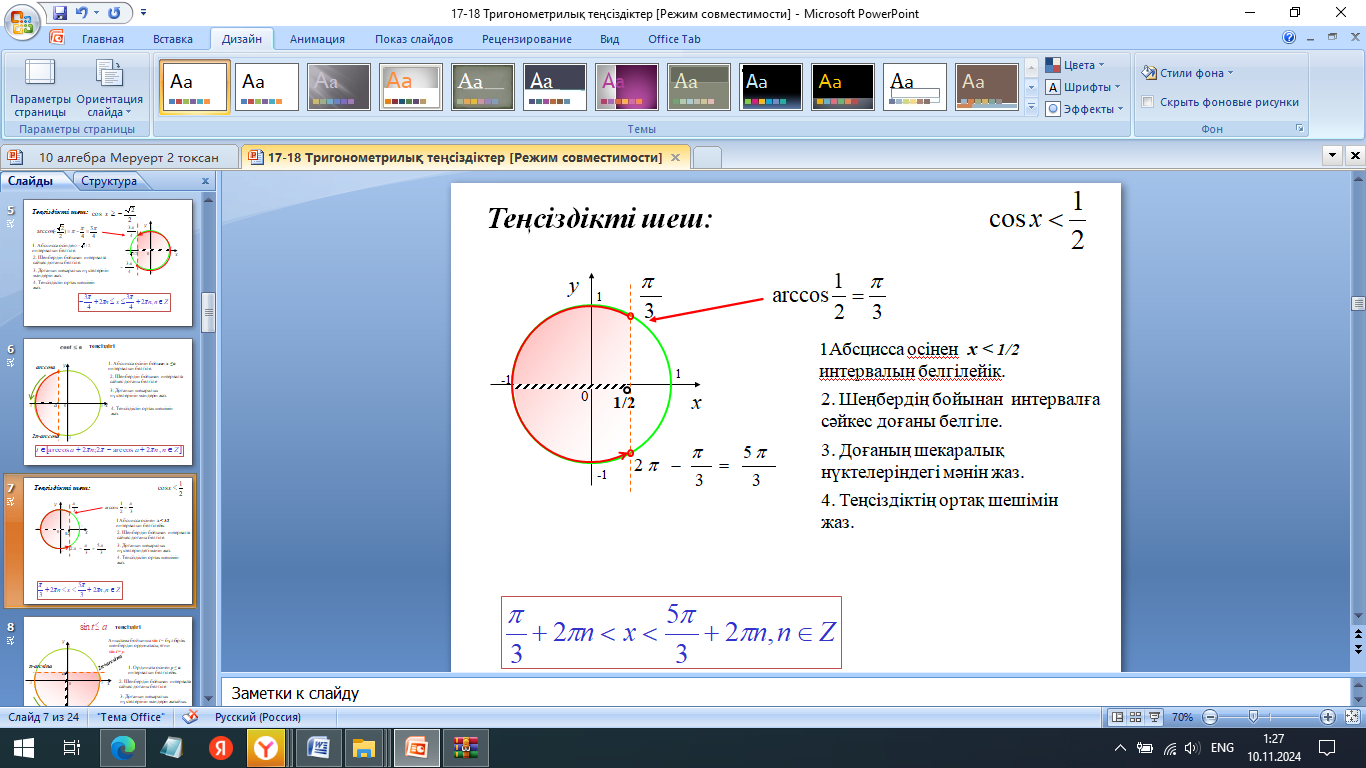This screenshot has height=768, width=1366.
Task: Open File Explorer from taskbar
Action: click(364, 747)
